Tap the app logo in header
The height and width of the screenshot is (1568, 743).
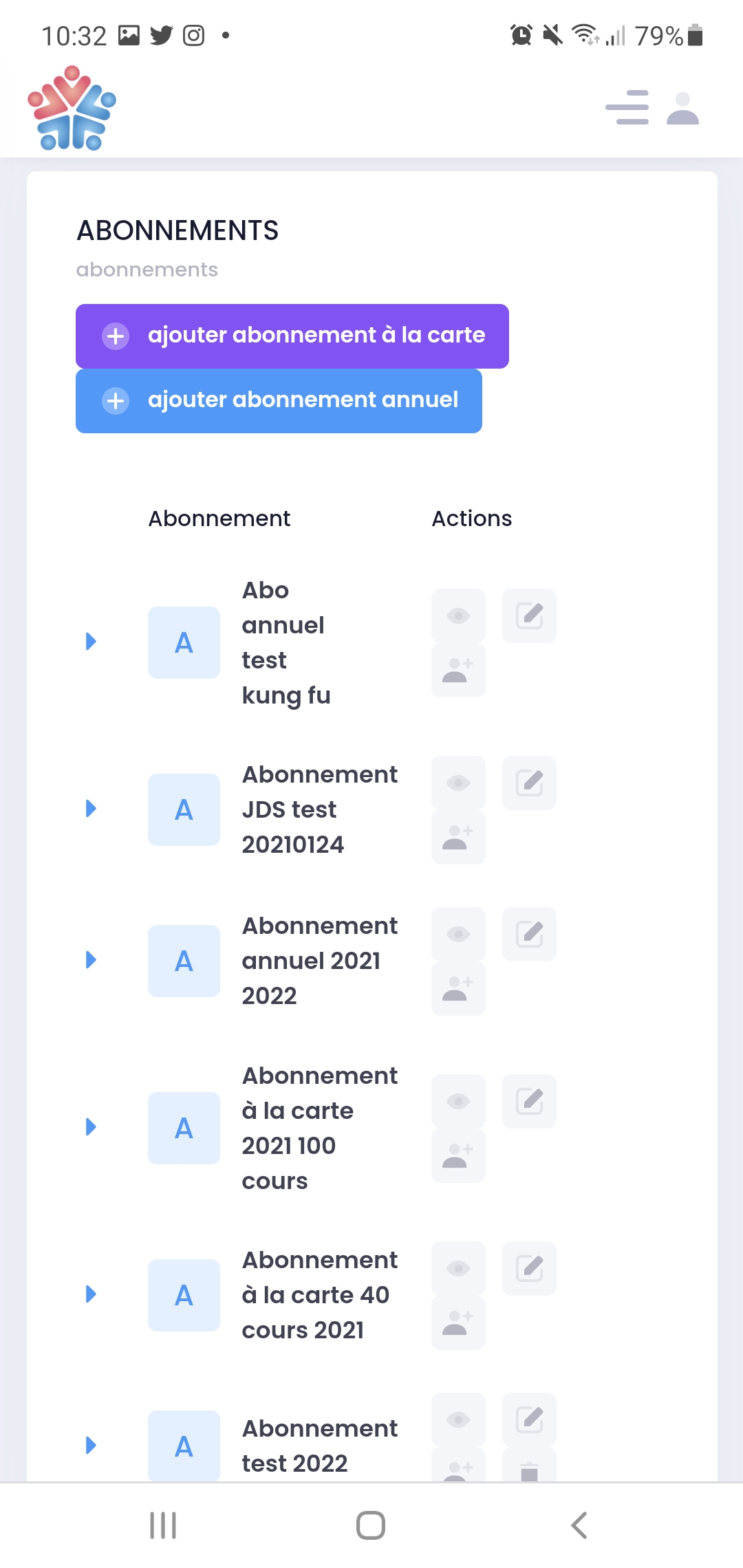click(x=72, y=108)
